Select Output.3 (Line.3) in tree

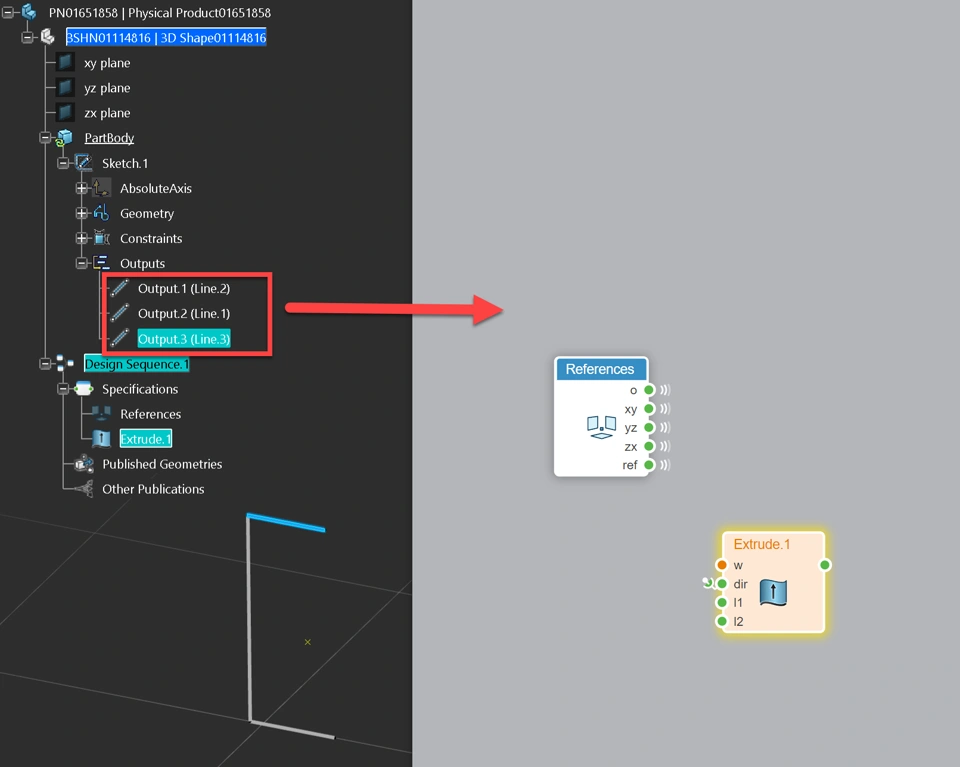(x=184, y=339)
